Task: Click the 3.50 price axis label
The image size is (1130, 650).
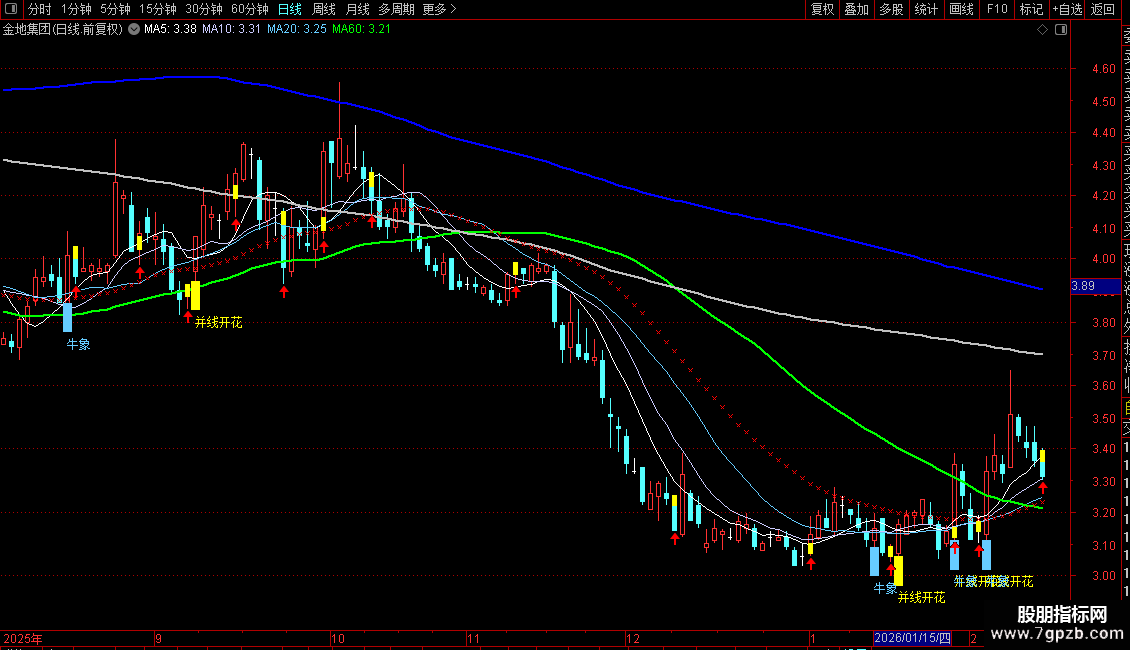Action: click(1104, 418)
